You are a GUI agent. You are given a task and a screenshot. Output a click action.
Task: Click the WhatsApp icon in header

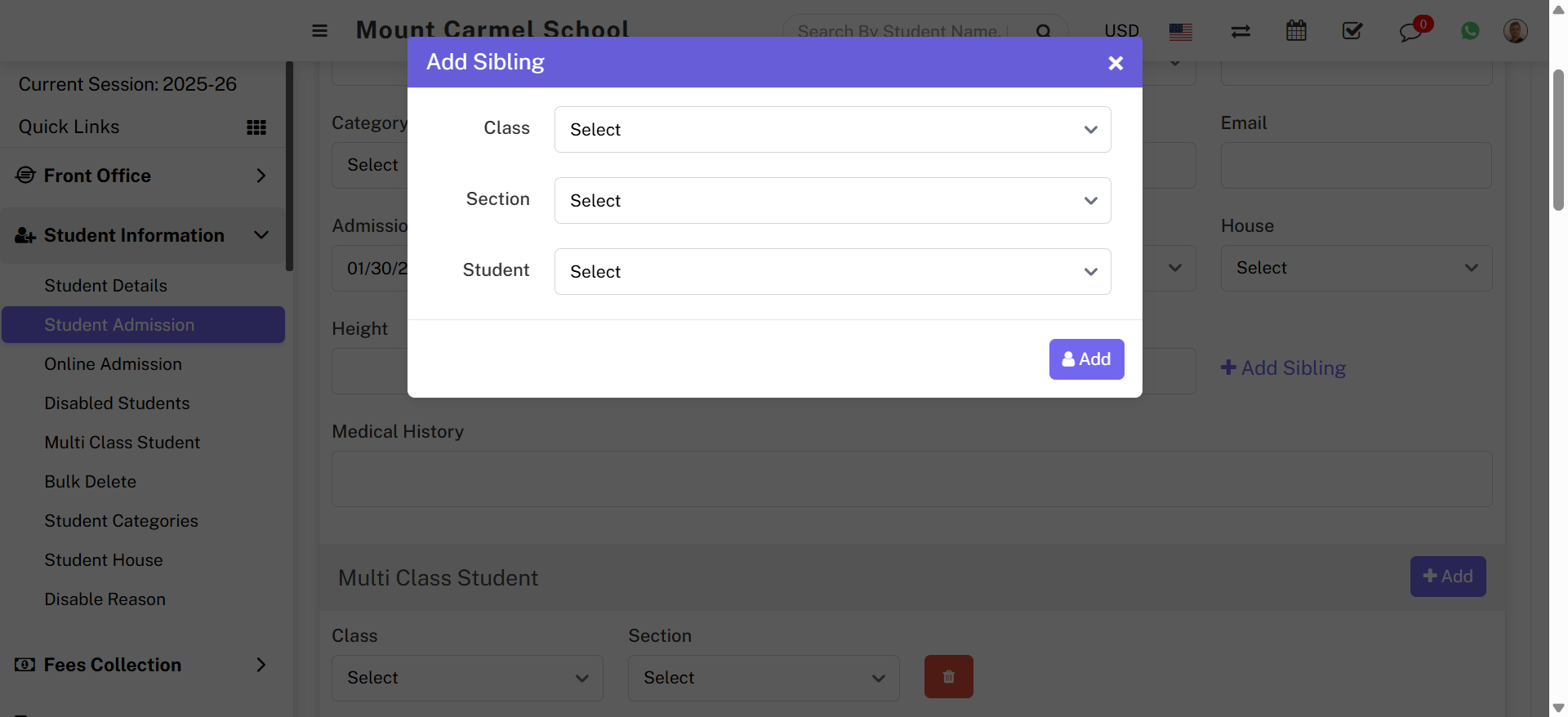[x=1470, y=31]
